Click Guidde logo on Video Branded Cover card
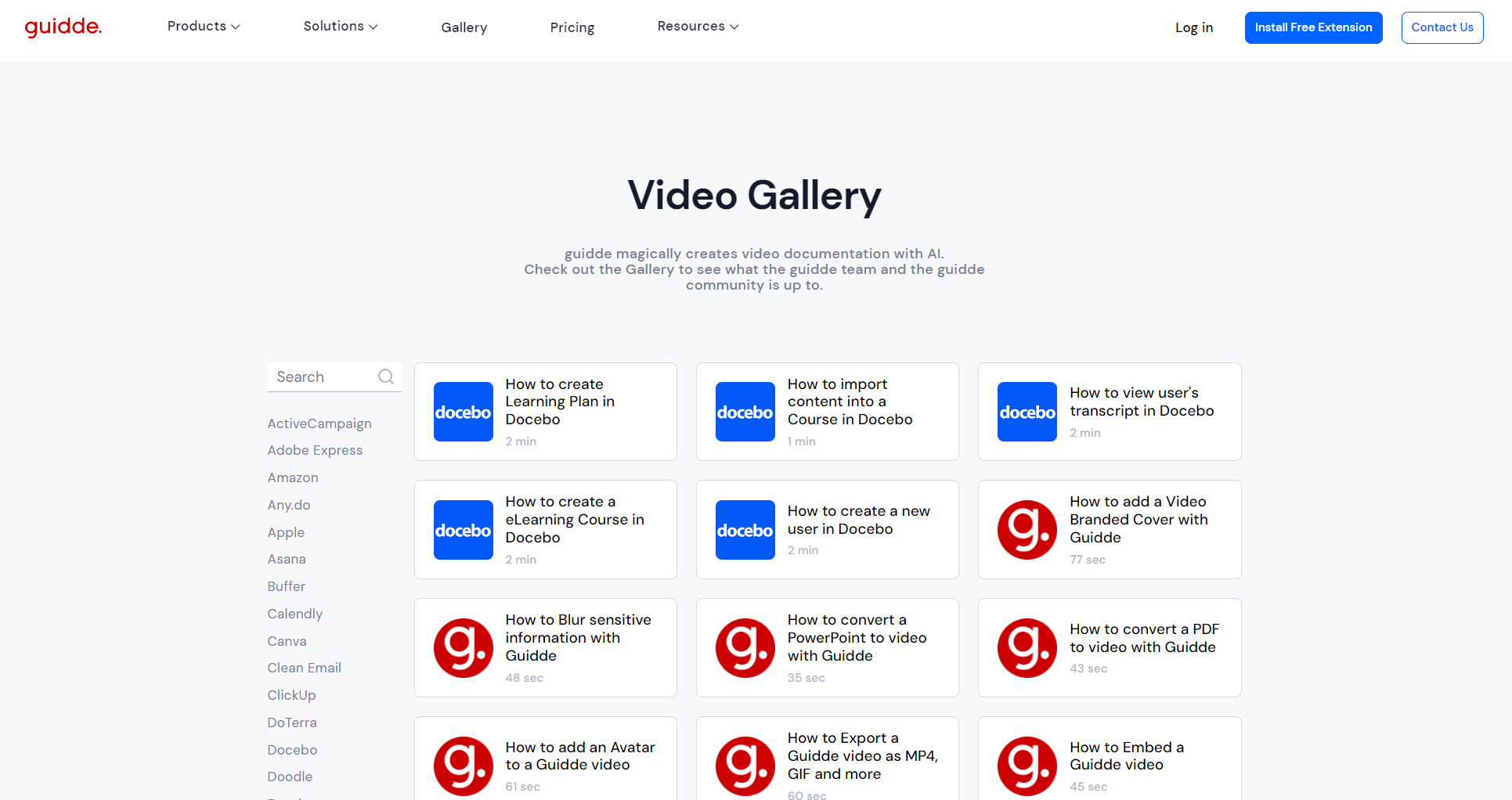This screenshot has width=1512, height=800. [x=1027, y=530]
